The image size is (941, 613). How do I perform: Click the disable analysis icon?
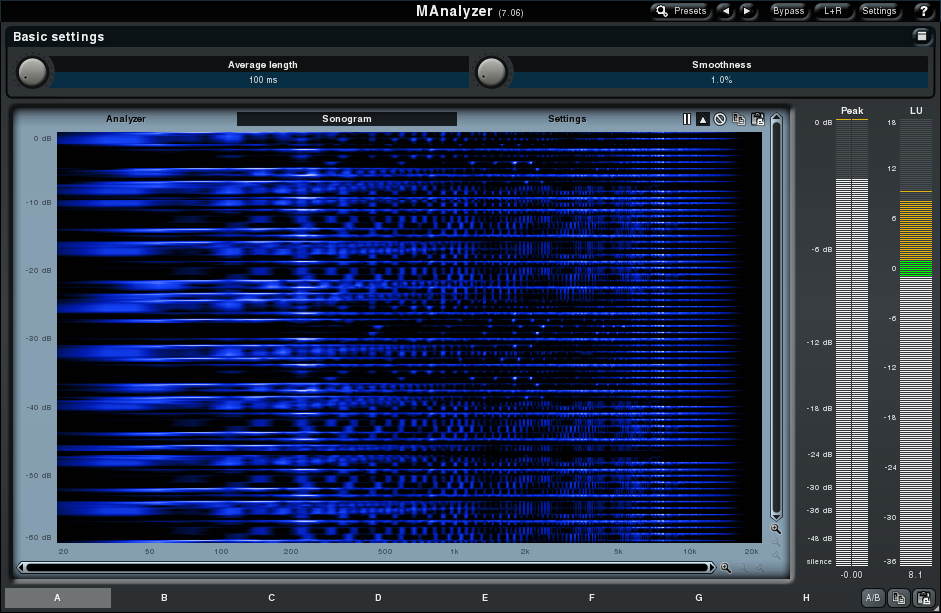(x=721, y=119)
